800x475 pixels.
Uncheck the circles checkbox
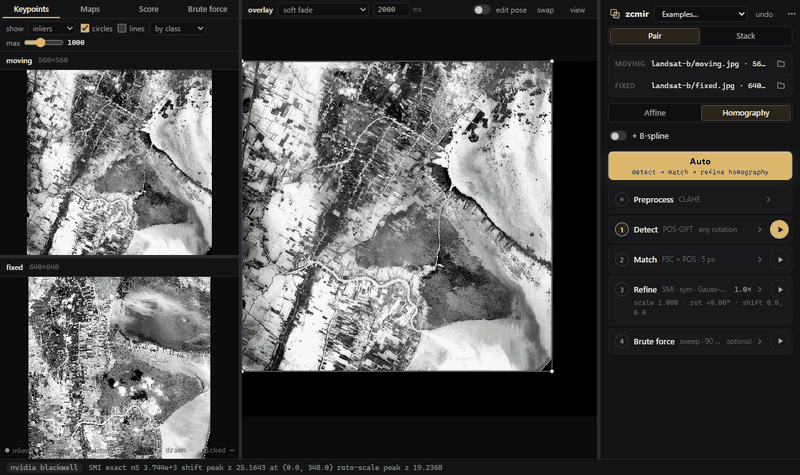(x=85, y=29)
